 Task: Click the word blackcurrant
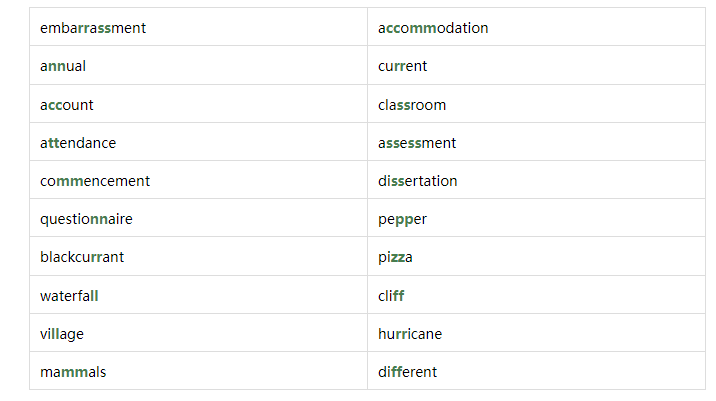tap(82, 257)
